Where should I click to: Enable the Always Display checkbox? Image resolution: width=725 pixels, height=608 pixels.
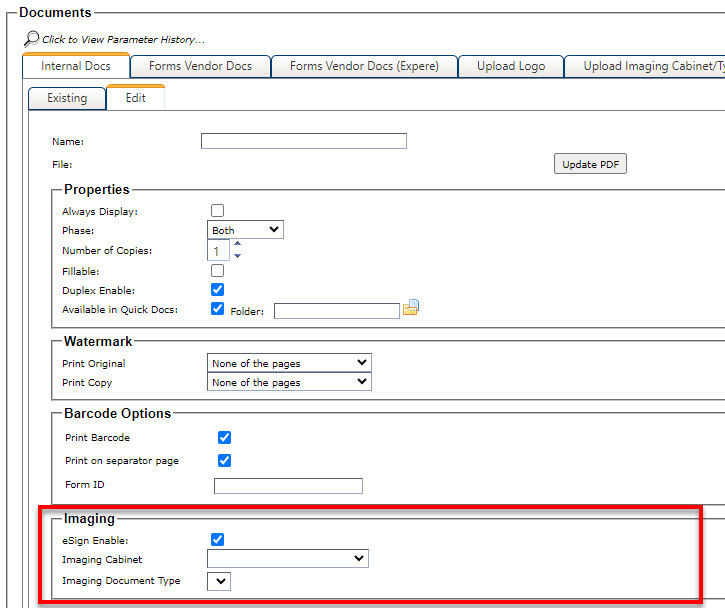pos(217,211)
